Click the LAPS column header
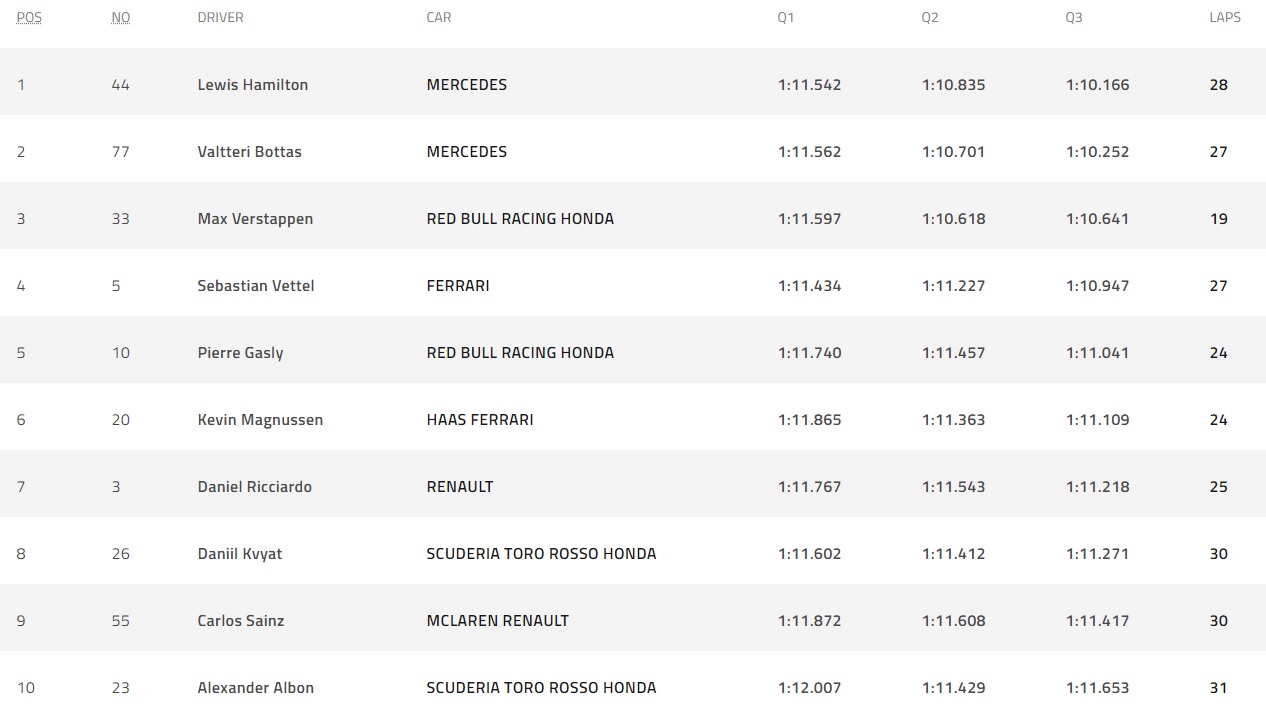1266x709 pixels. (1225, 18)
